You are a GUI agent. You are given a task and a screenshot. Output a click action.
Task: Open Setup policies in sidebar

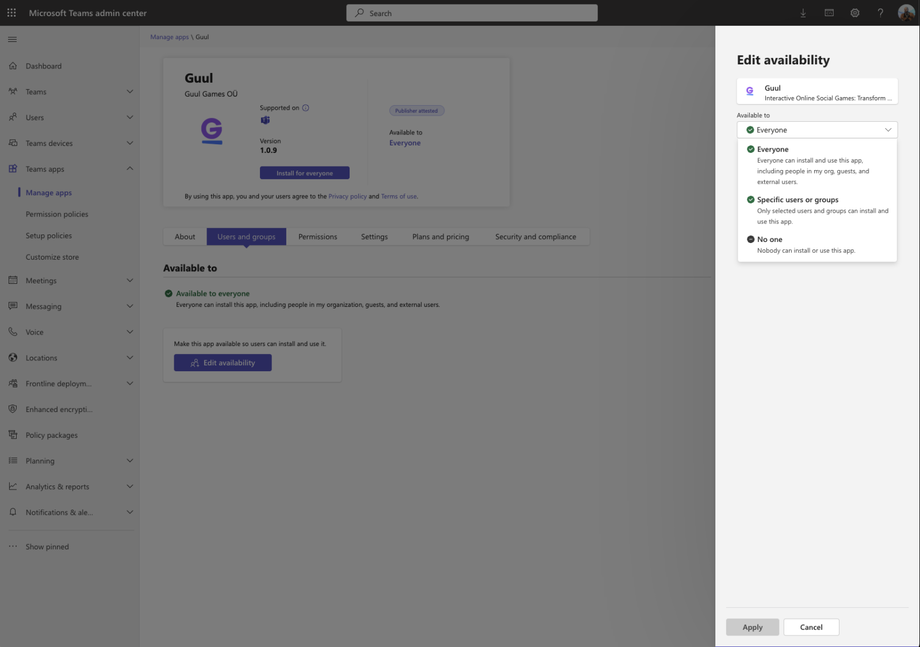click(x=49, y=235)
